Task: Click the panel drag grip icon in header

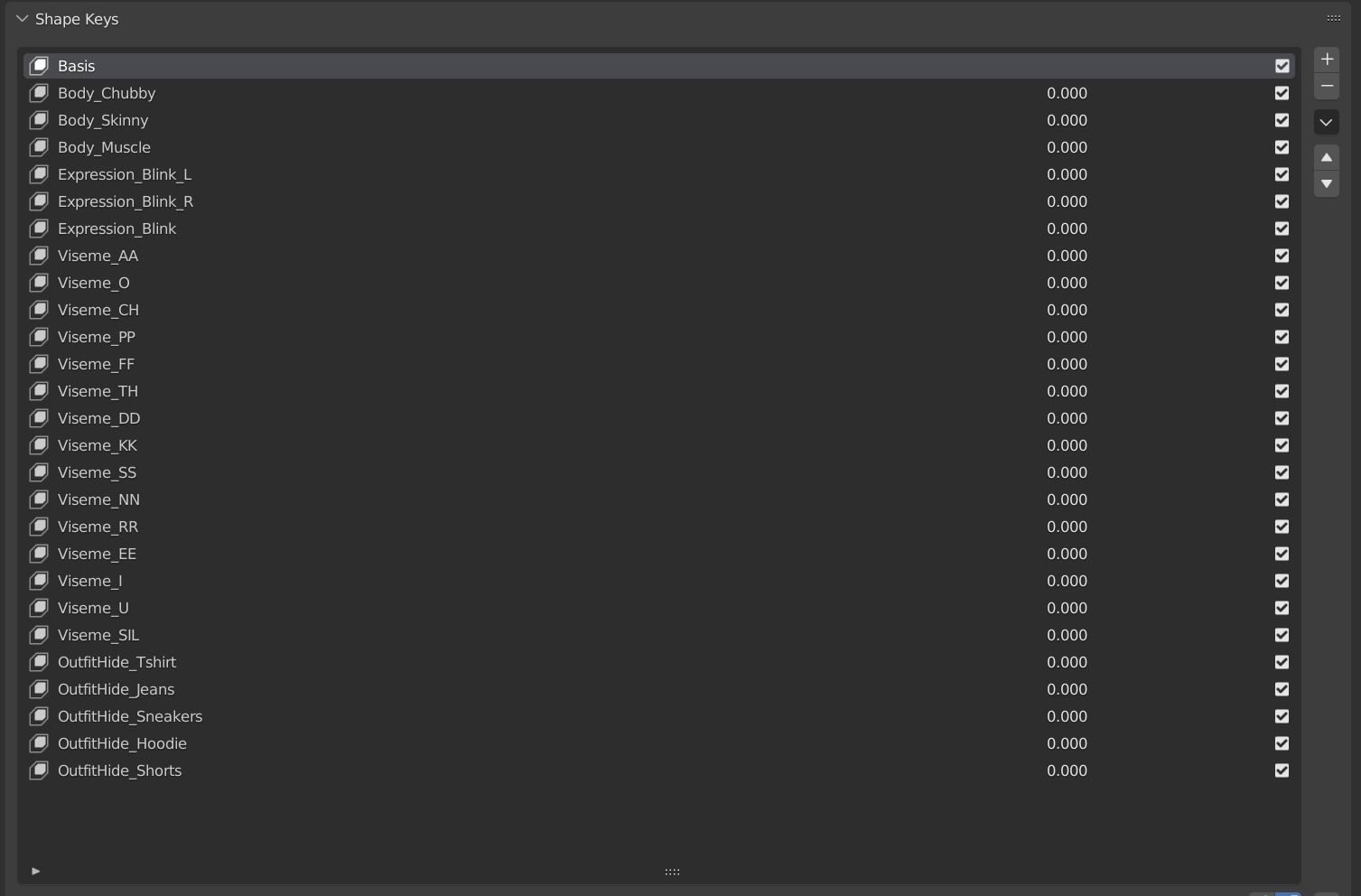Action: [1333, 18]
